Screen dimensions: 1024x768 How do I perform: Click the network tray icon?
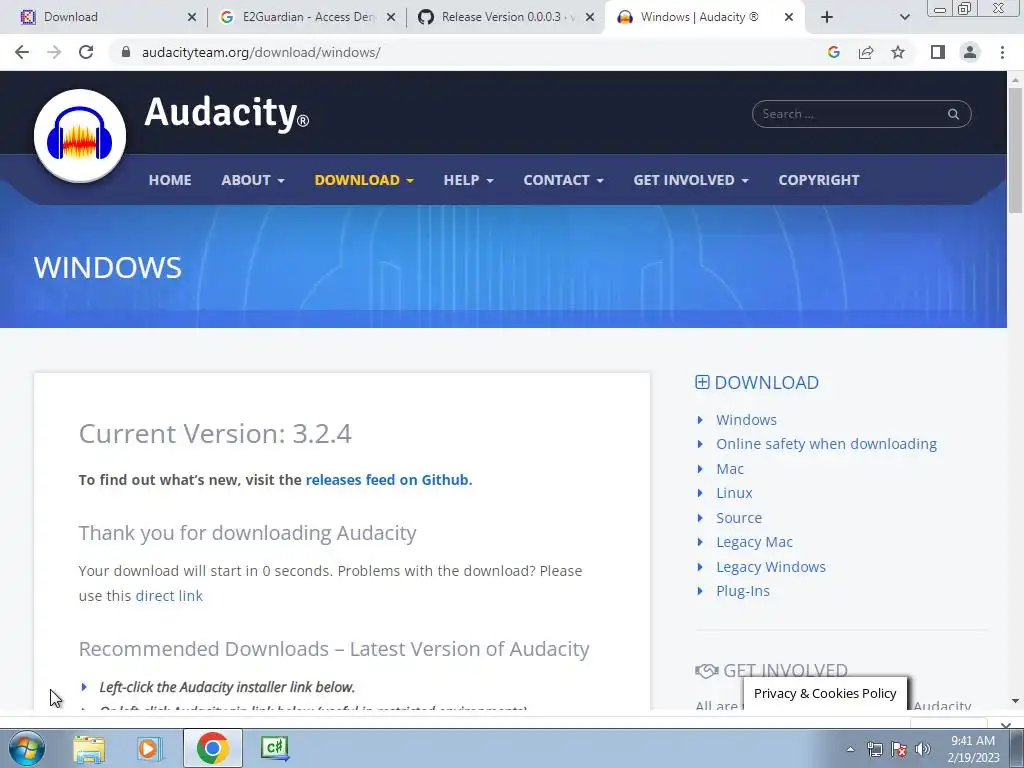click(874, 749)
